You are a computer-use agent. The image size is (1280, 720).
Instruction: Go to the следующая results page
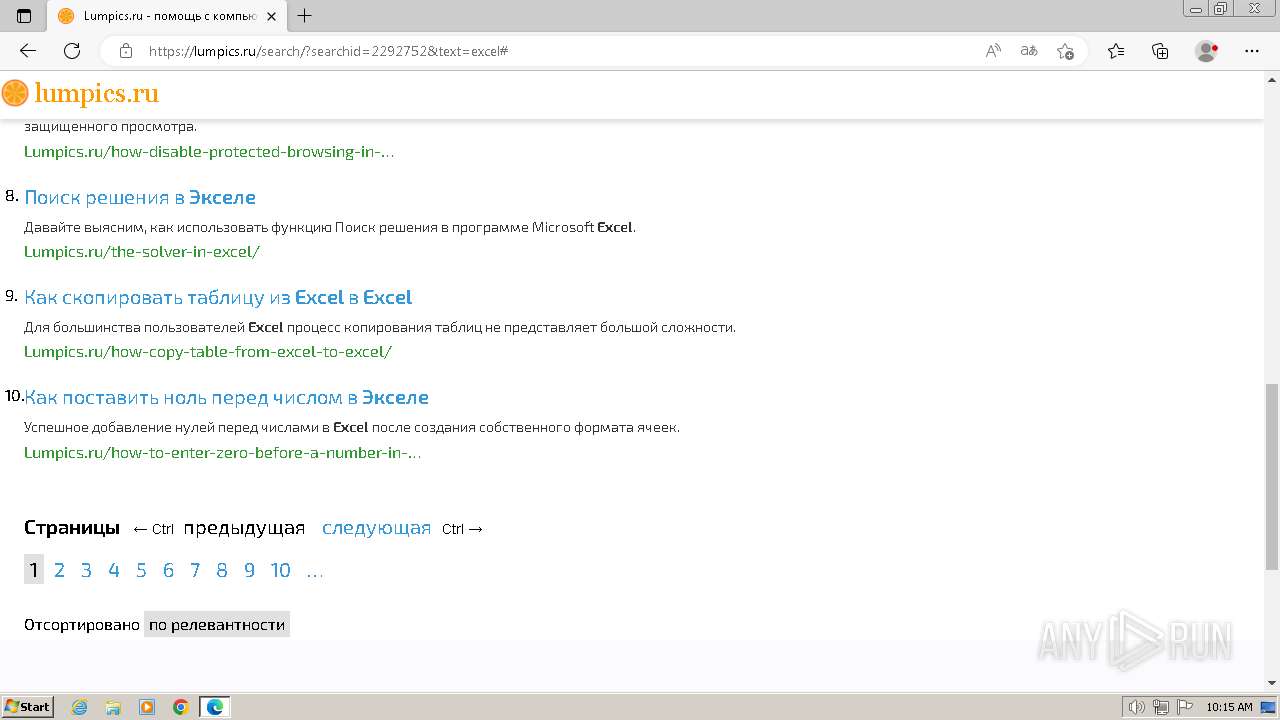tap(376, 528)
